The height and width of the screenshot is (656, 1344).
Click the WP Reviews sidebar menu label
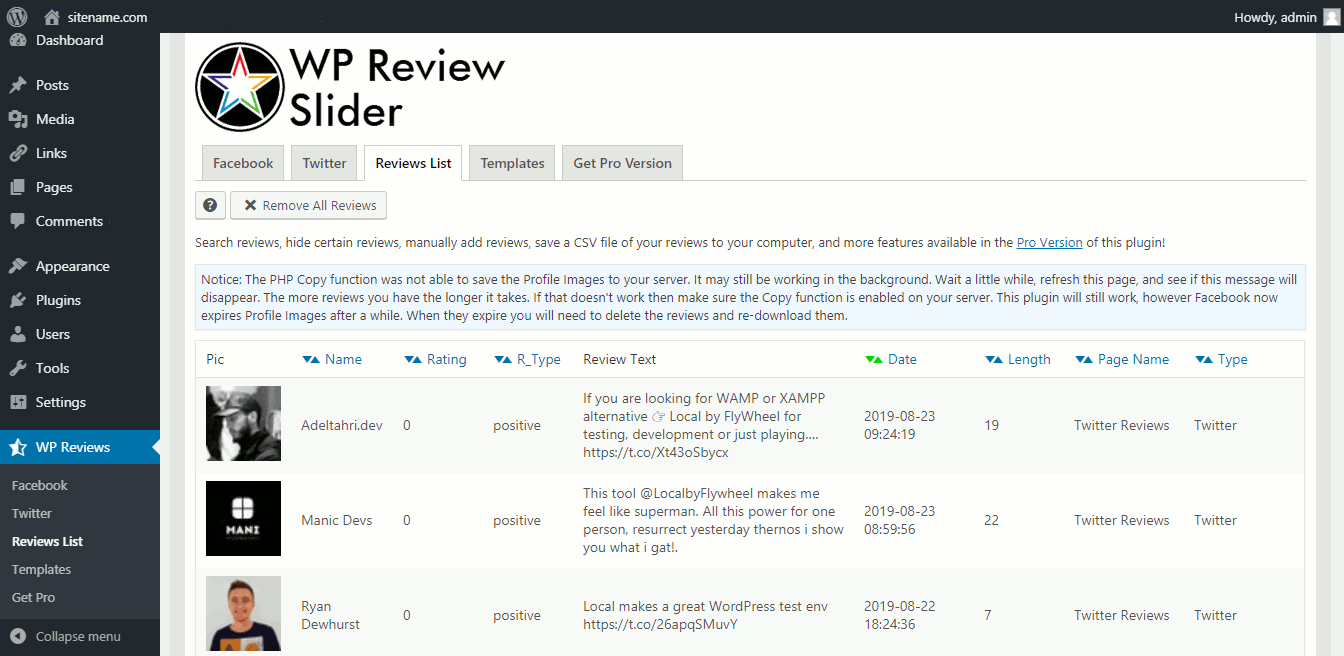(x=73, y=447)
